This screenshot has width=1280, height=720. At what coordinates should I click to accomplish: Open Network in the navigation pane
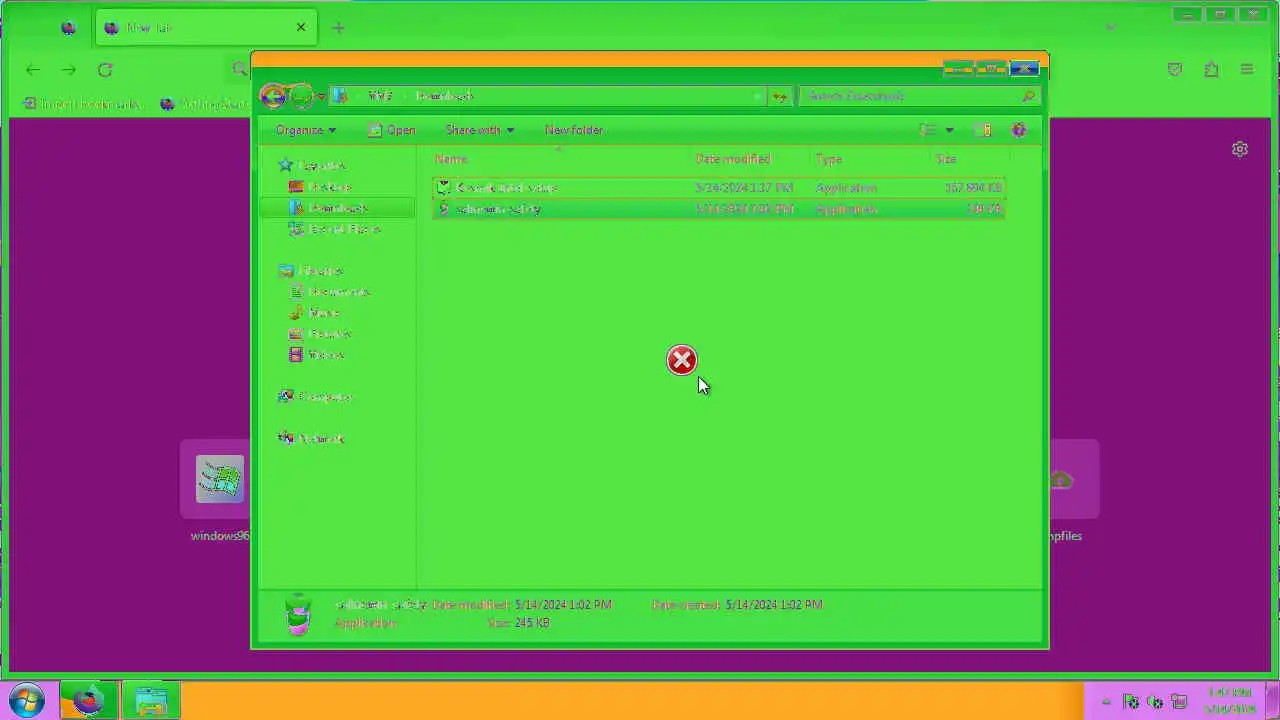click(321, 438)
